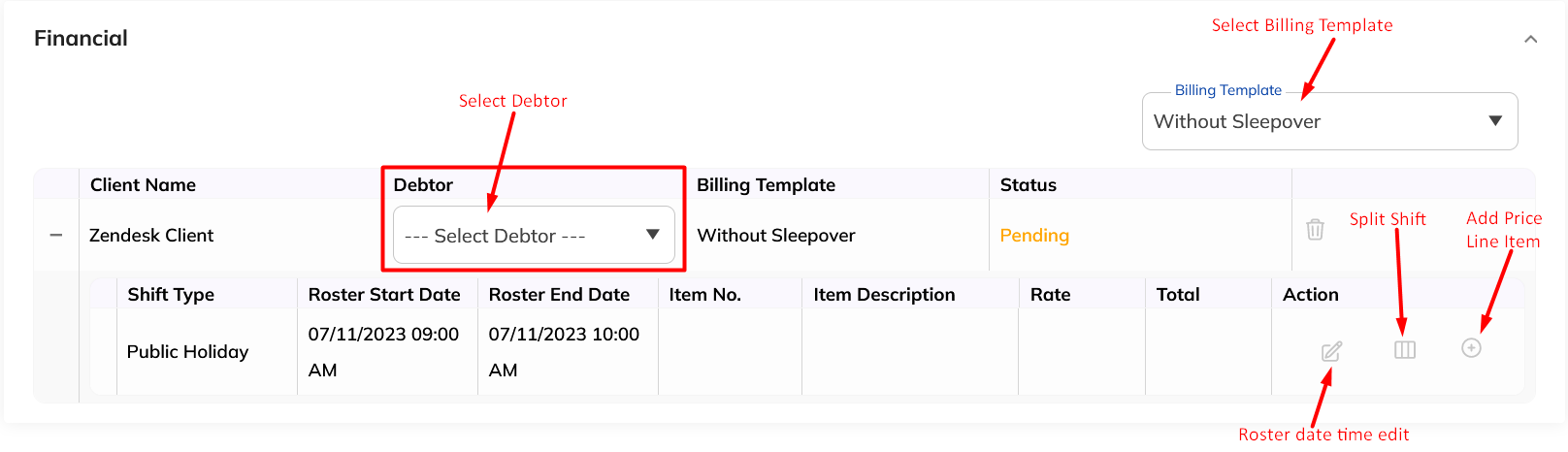This screenshot has width=1568, height=452.
Task: Click the Pending status text
Action: [1034, 236]
